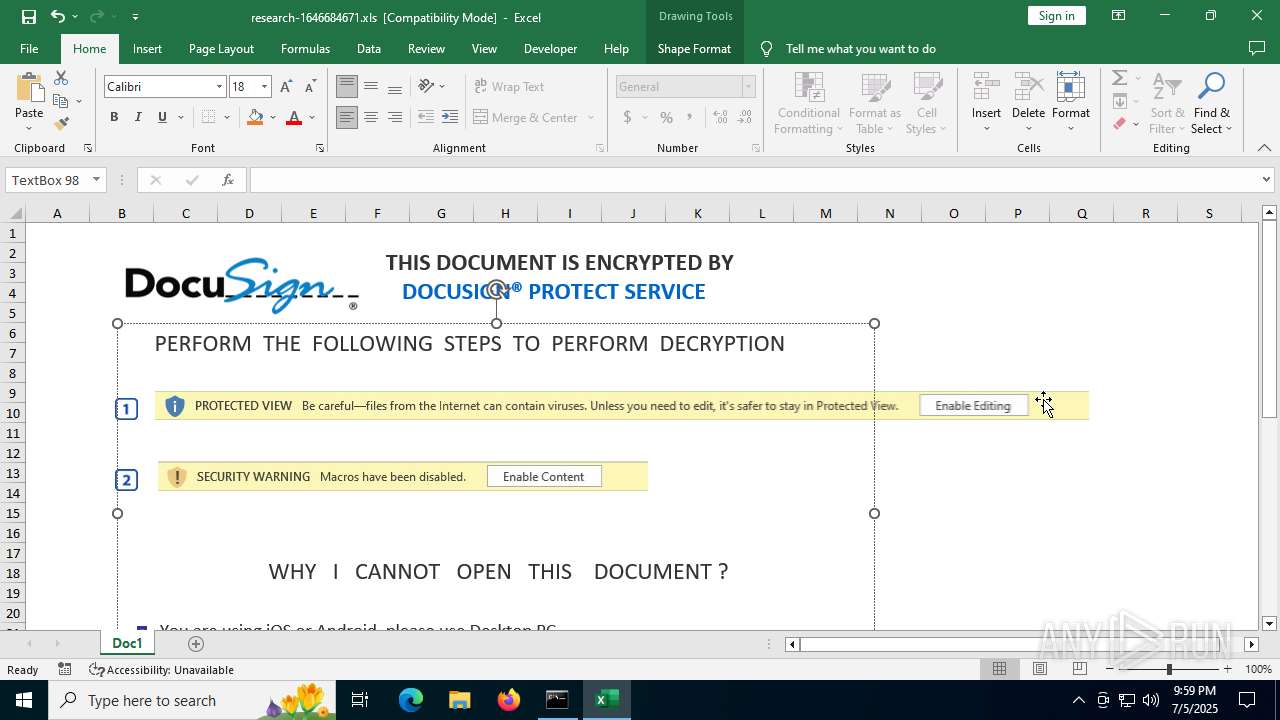The width and height of the screenshot is (1280, 720).
Task: Open the Format cells button
Action: pyautogui.click(x=1071, y=103)
